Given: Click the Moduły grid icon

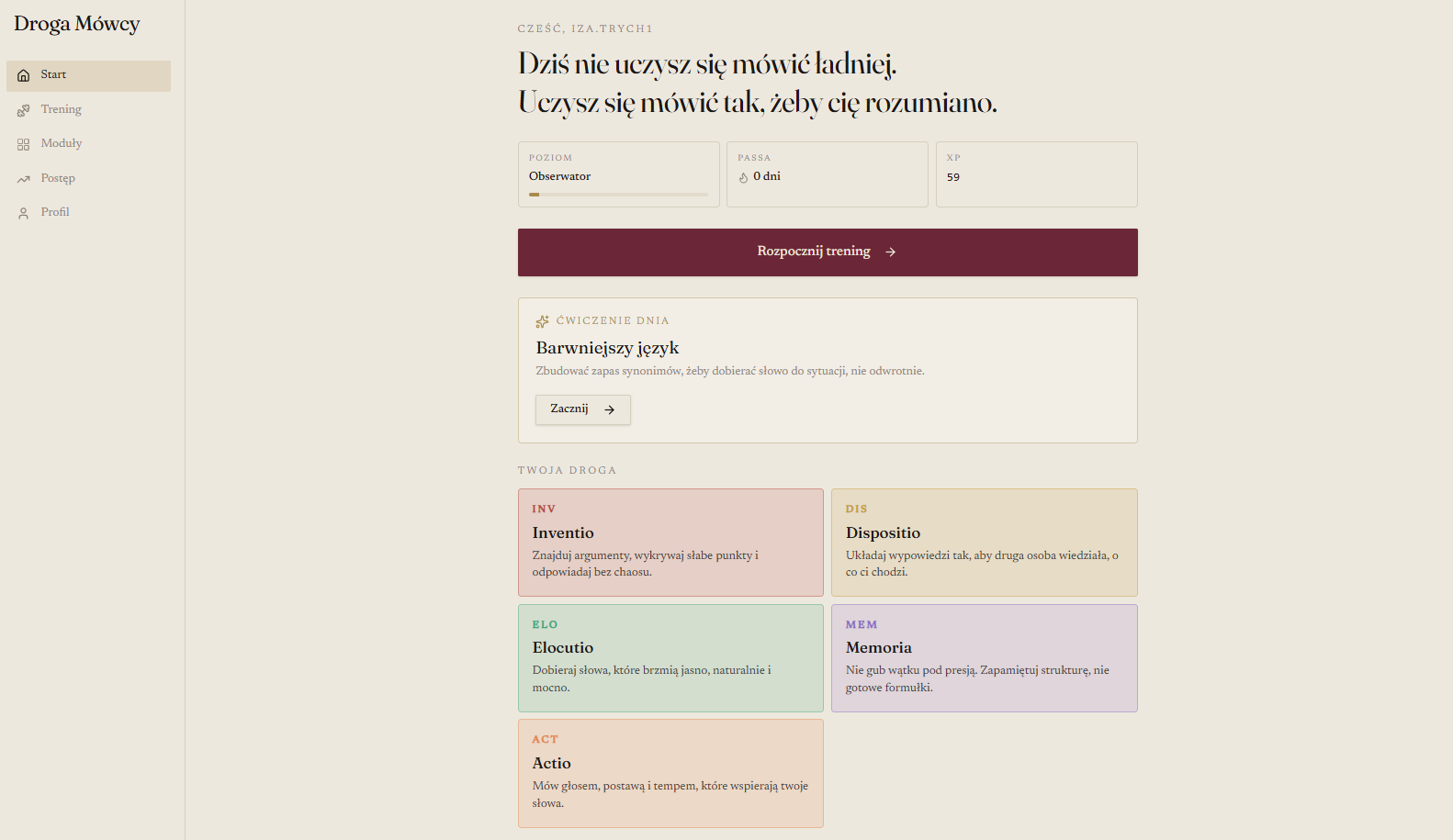Looking at the screenshot, I should click(24, 144).
